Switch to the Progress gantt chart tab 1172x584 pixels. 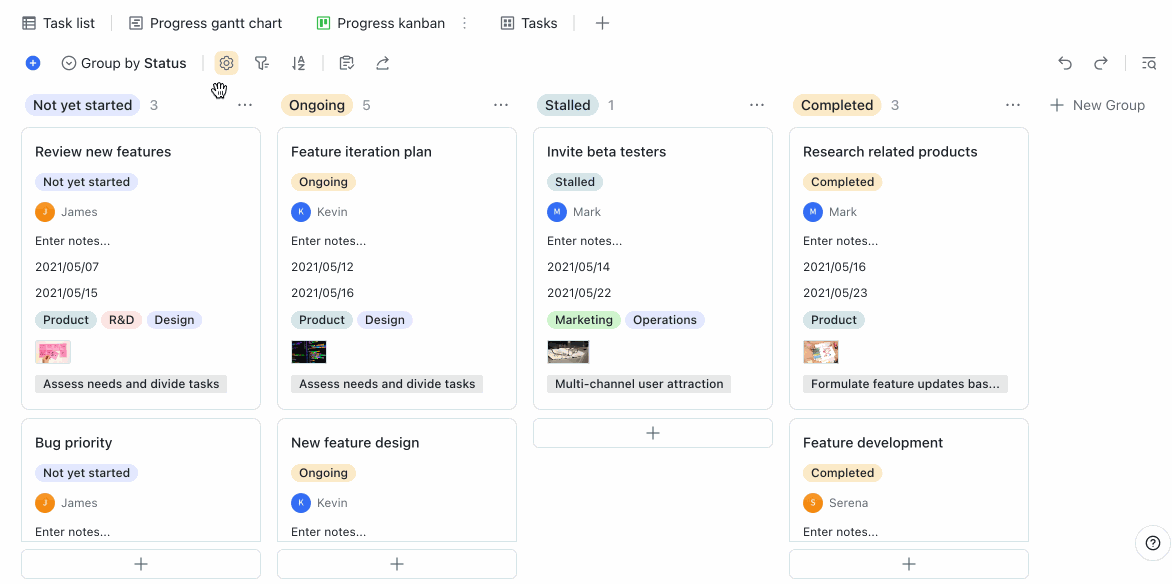pos(205,22)
